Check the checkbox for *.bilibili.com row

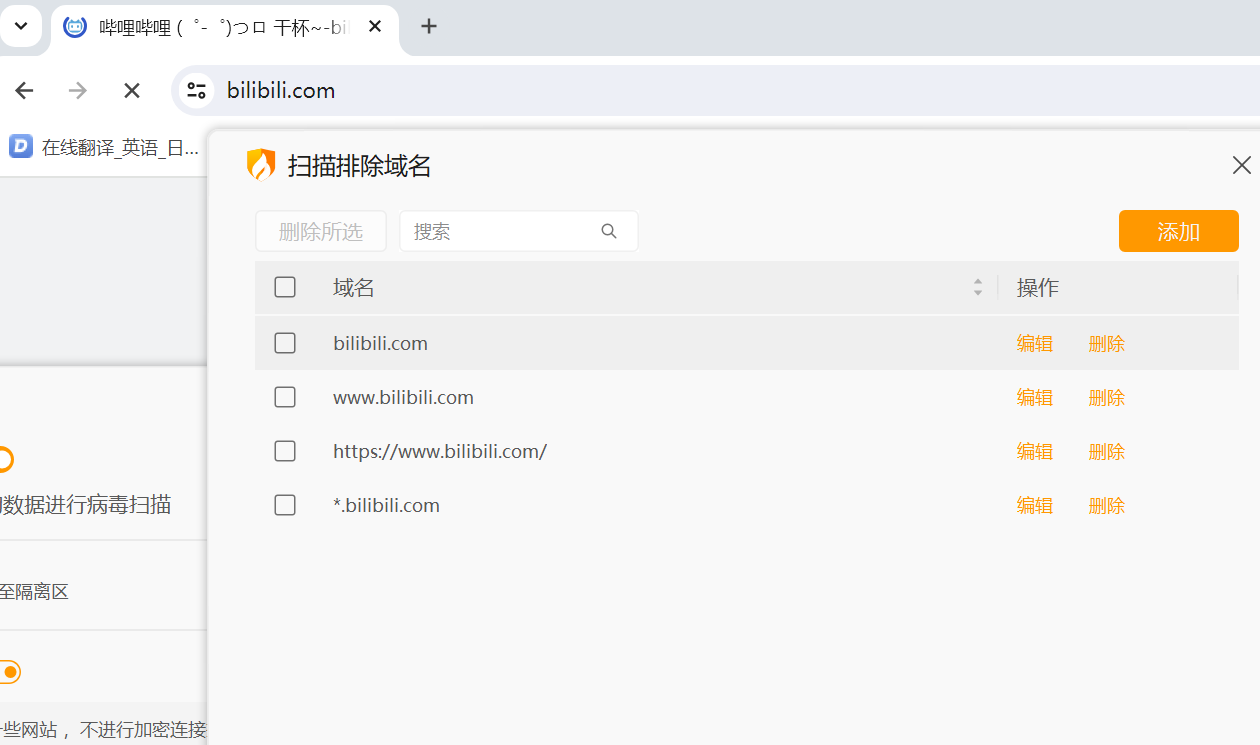[x=285, y=505]
